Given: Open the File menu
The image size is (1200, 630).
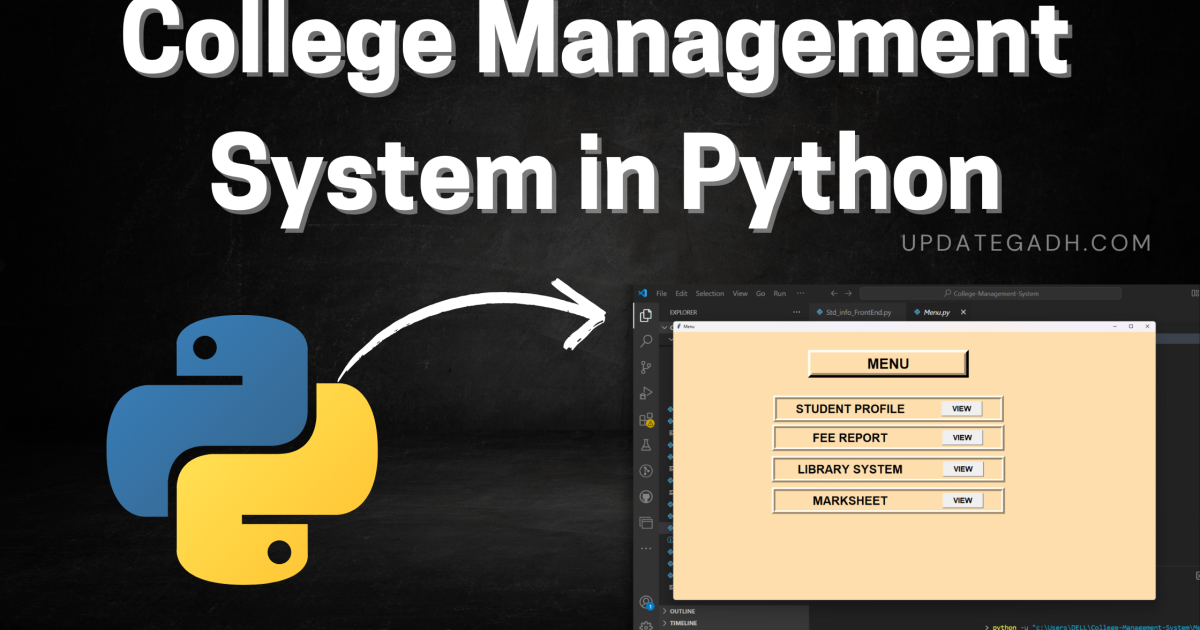Looking at the screenshot, I should [x=661, y=293].
